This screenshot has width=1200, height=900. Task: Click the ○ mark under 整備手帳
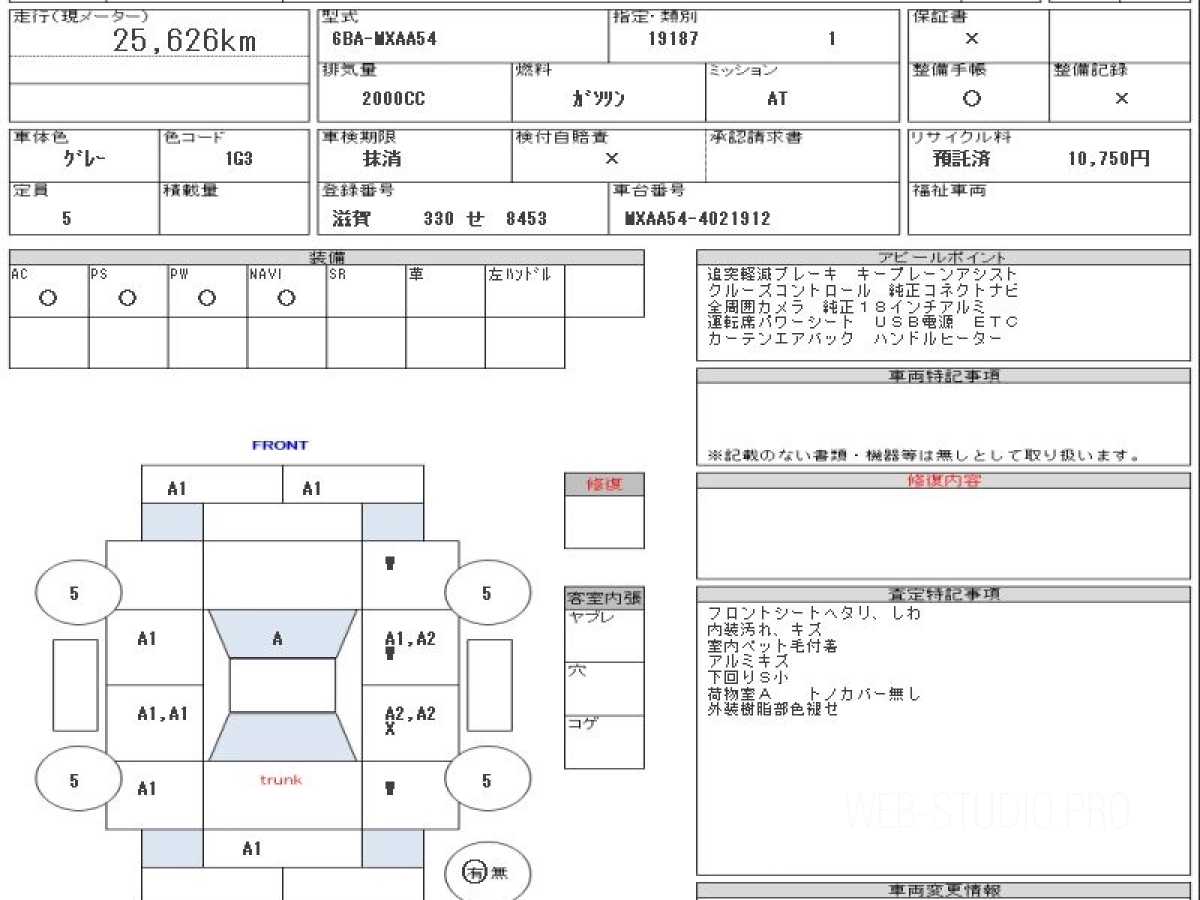[972, 98]
